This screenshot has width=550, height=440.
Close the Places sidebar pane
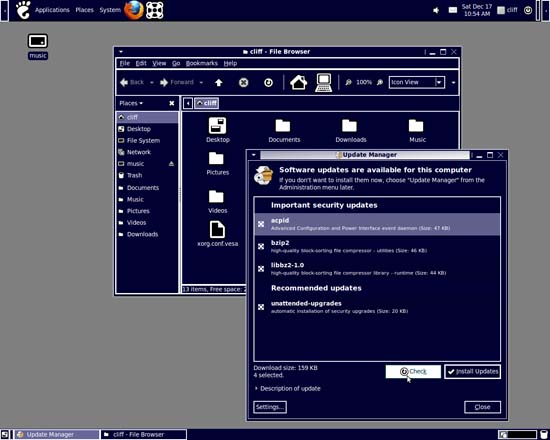[x=172, y=103]
